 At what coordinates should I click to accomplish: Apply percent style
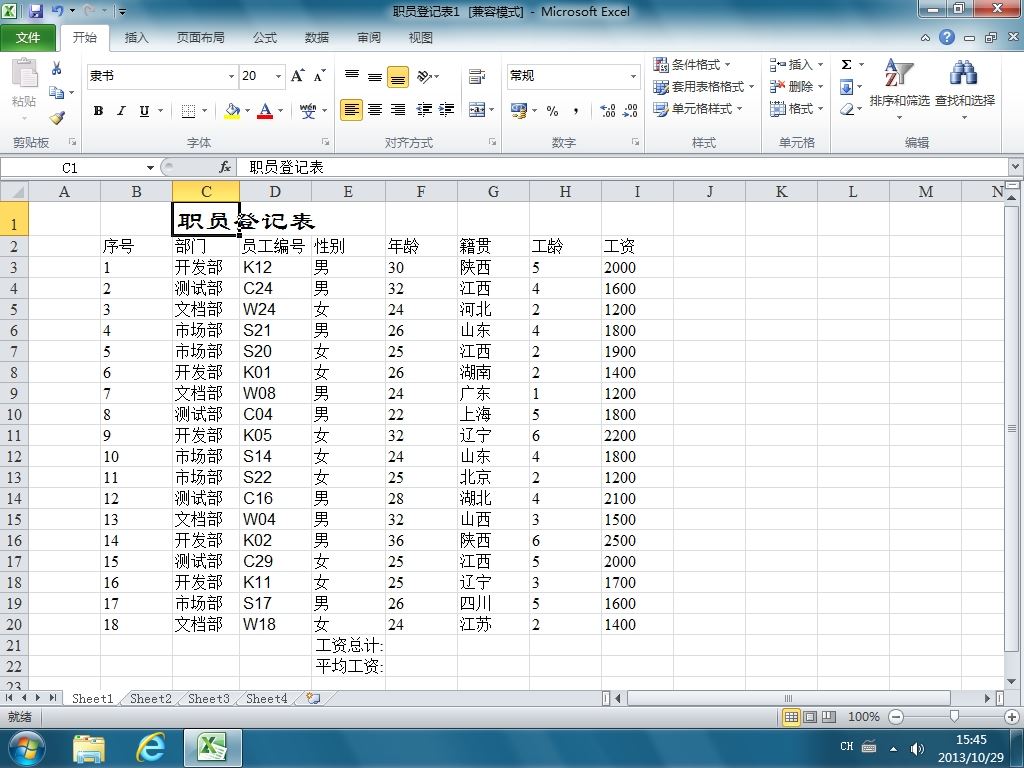tap(552, 111)
